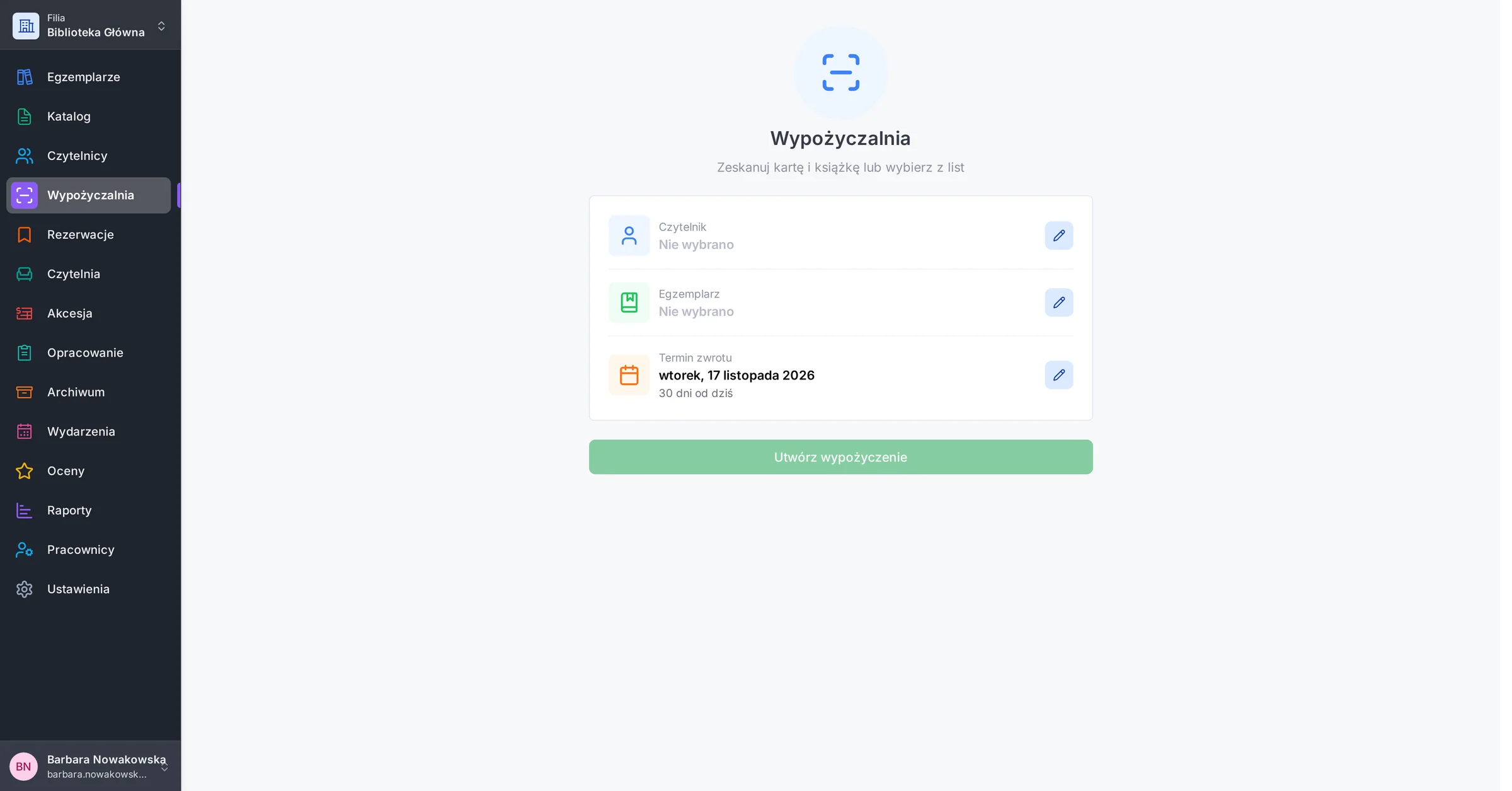This screenshot has width=1512, height=791.
Task: Click the Egzemplarze books icon in sidebar
Action: click(25, 77)
